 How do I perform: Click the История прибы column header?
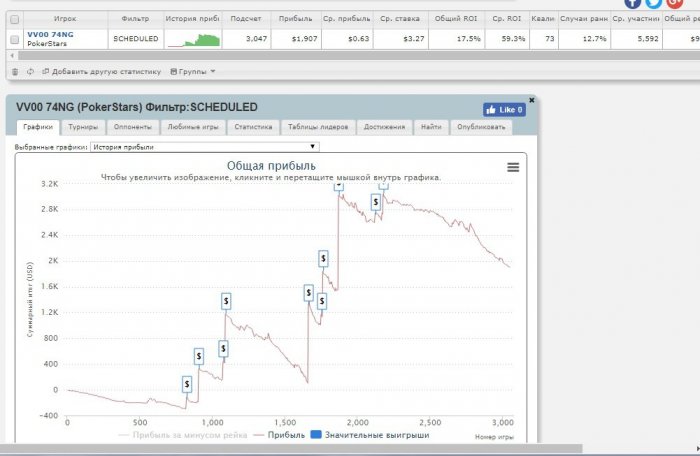pos(192,19)
